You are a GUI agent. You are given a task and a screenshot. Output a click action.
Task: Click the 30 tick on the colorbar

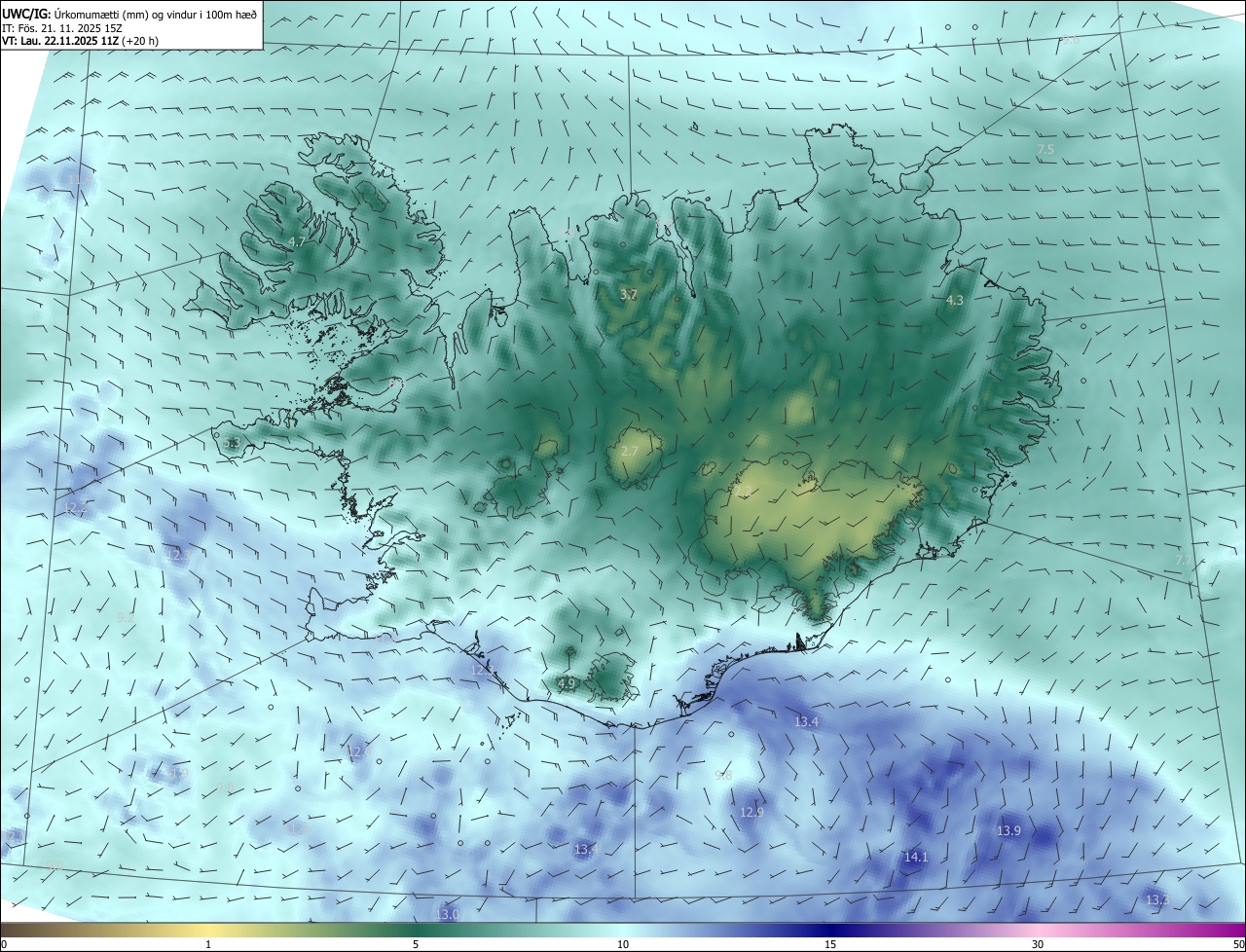1038,944
